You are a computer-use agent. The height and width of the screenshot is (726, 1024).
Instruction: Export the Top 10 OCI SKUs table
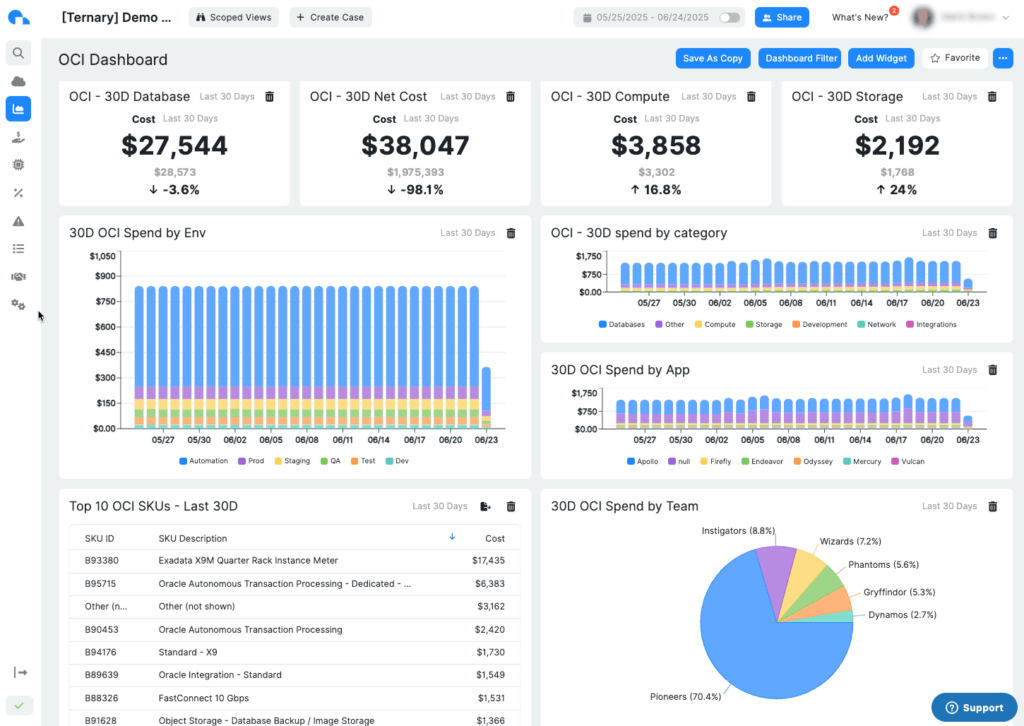[x=485, y=507]
